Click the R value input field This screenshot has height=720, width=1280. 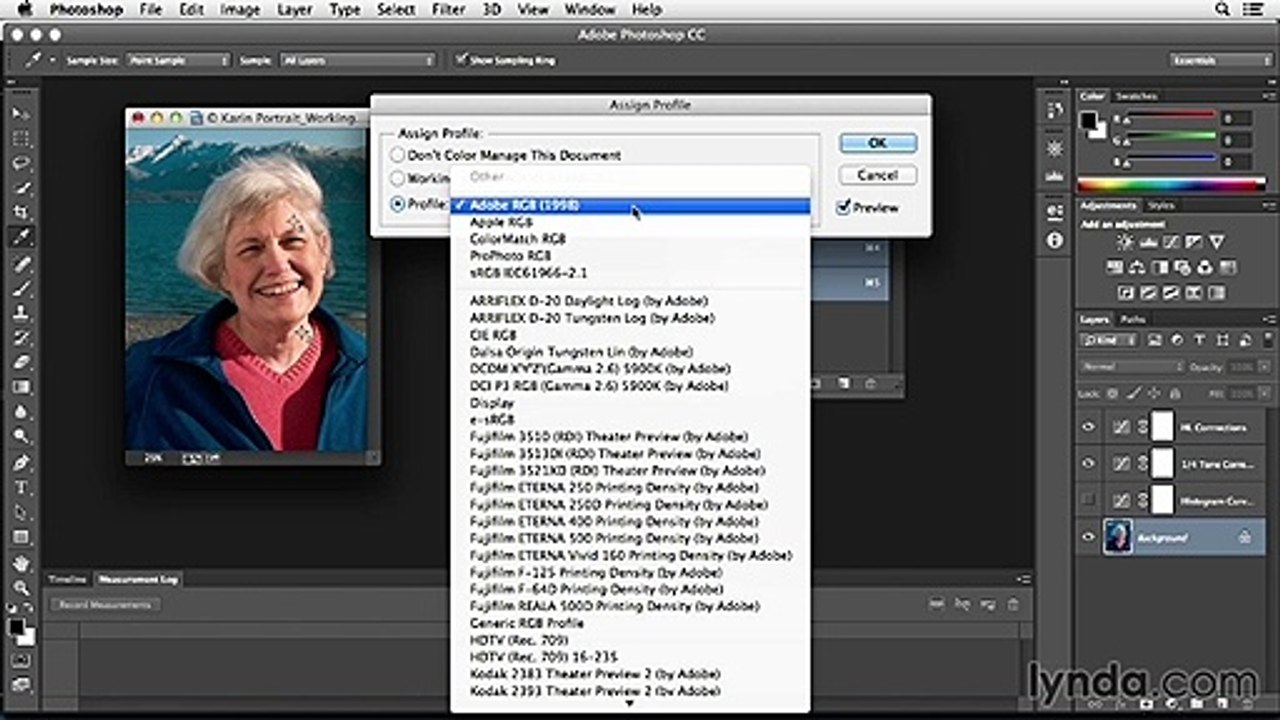(1236, 118)
